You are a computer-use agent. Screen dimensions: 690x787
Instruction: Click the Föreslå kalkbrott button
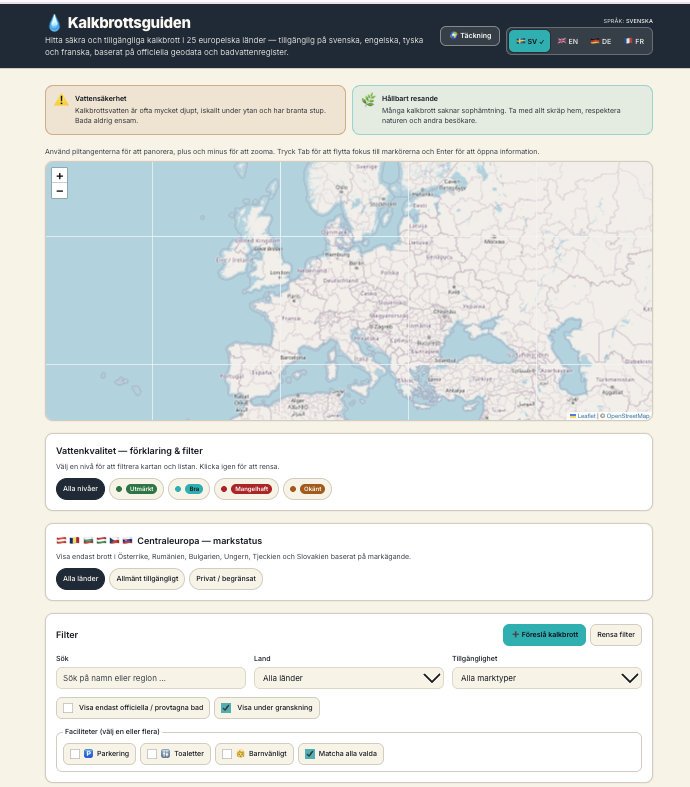click(544, 635)
